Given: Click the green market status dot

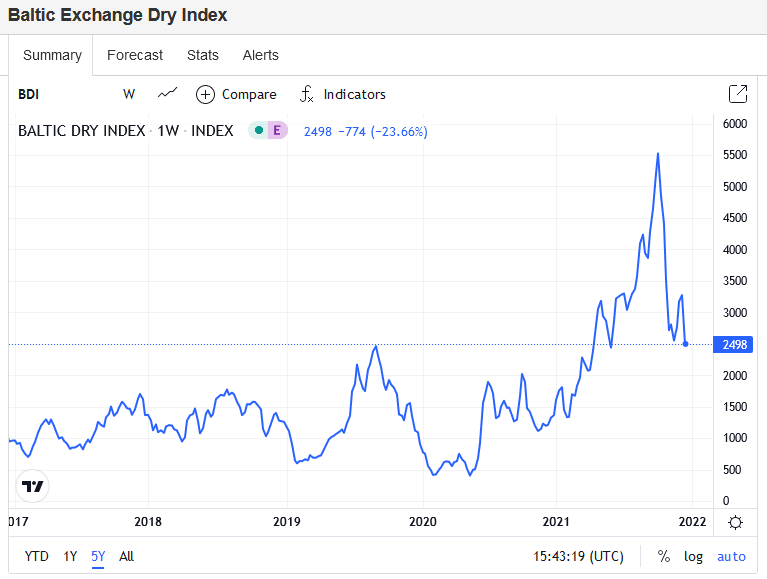Looking at the screenshot, I should 259,130.
